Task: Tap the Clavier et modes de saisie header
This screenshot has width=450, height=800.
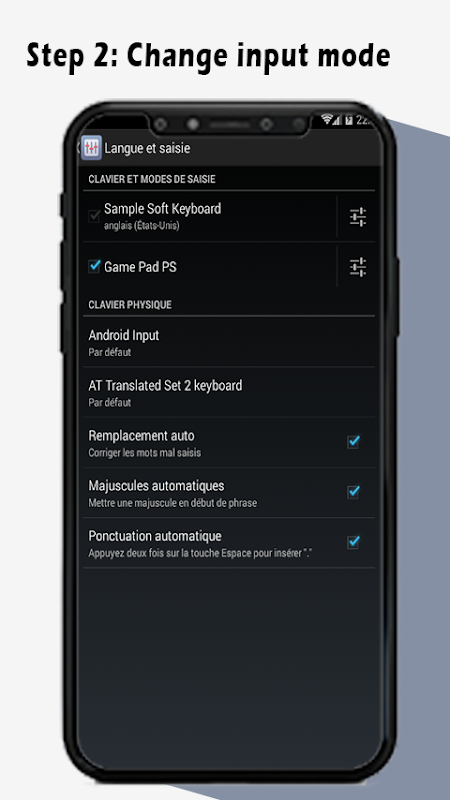Action: (x=152, y=180)
